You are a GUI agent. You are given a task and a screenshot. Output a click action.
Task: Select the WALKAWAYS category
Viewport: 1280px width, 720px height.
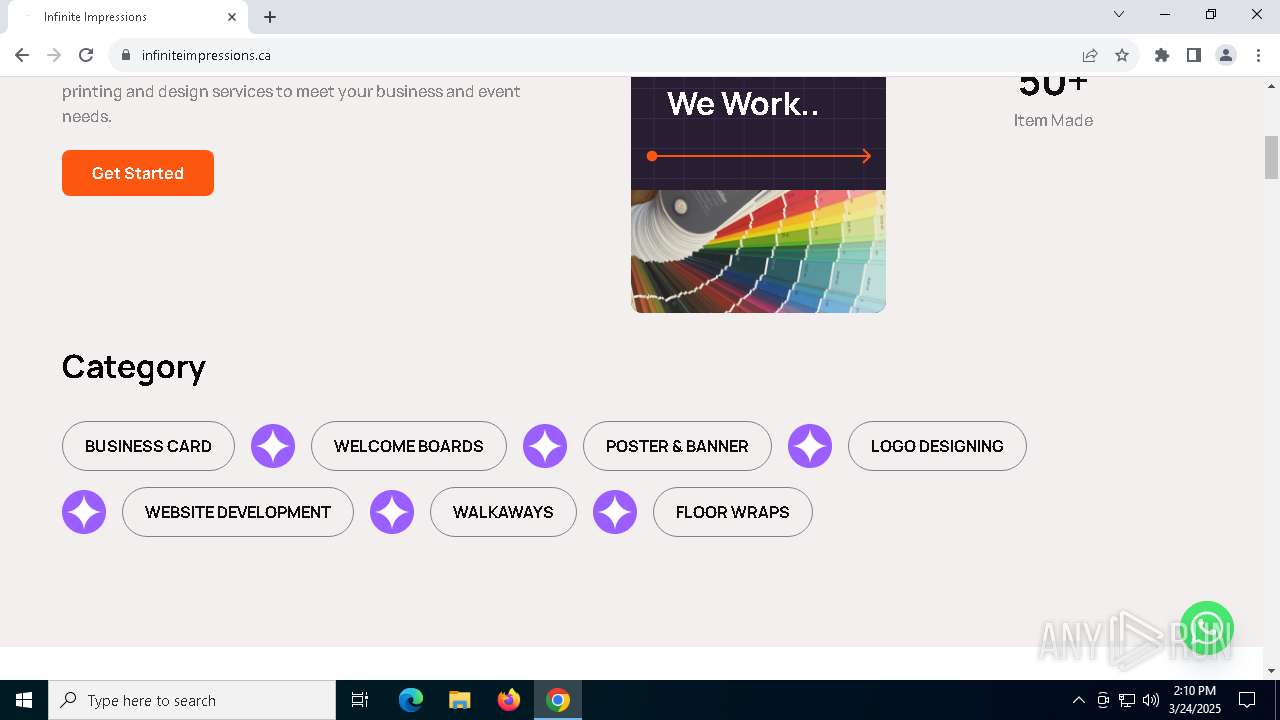pyautogui.click(x=503, y=512)
